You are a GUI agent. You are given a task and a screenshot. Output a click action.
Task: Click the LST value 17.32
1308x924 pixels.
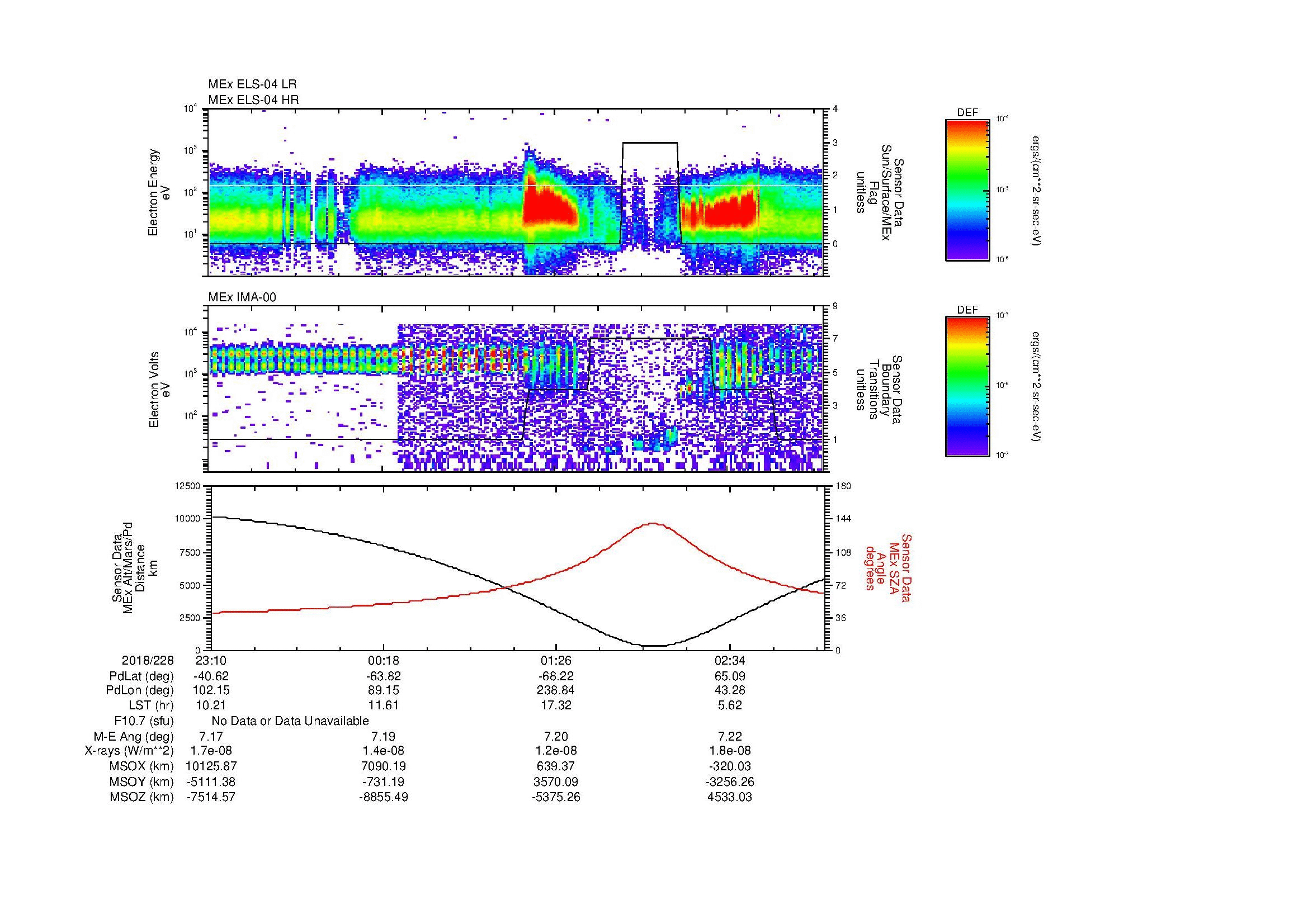pos(556,705)
